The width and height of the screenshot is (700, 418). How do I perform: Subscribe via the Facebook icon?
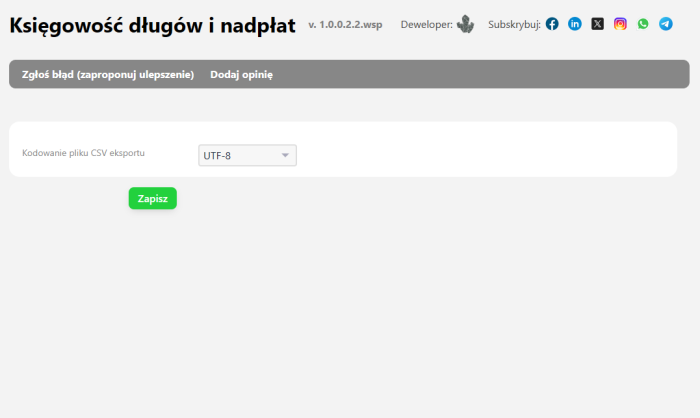pyautogui.click(x=552, y=24)
